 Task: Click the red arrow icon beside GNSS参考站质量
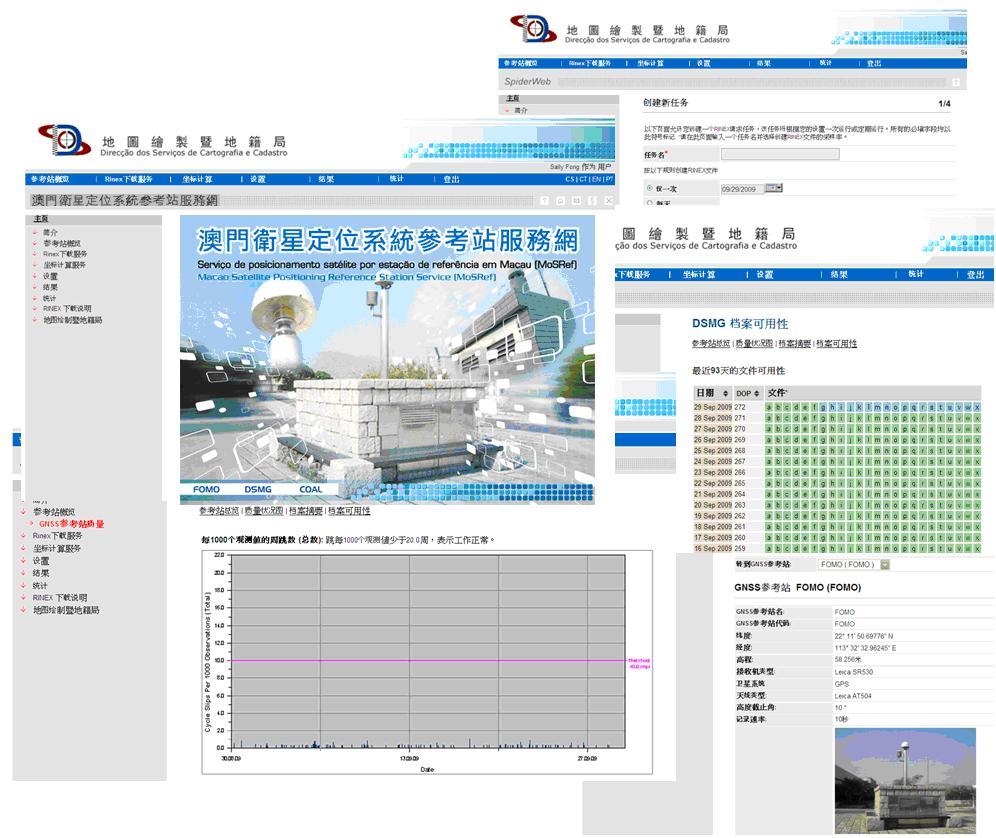click(x=32, y=524)
